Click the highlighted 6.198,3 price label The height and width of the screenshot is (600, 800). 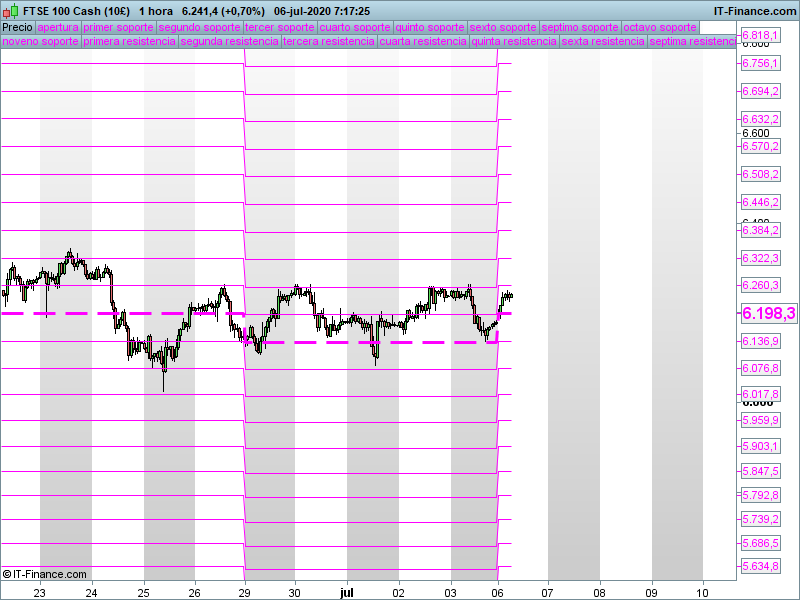tap(768, 314)
